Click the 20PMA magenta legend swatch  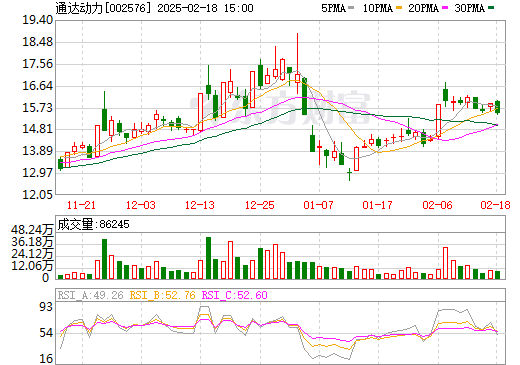(445, 8)
